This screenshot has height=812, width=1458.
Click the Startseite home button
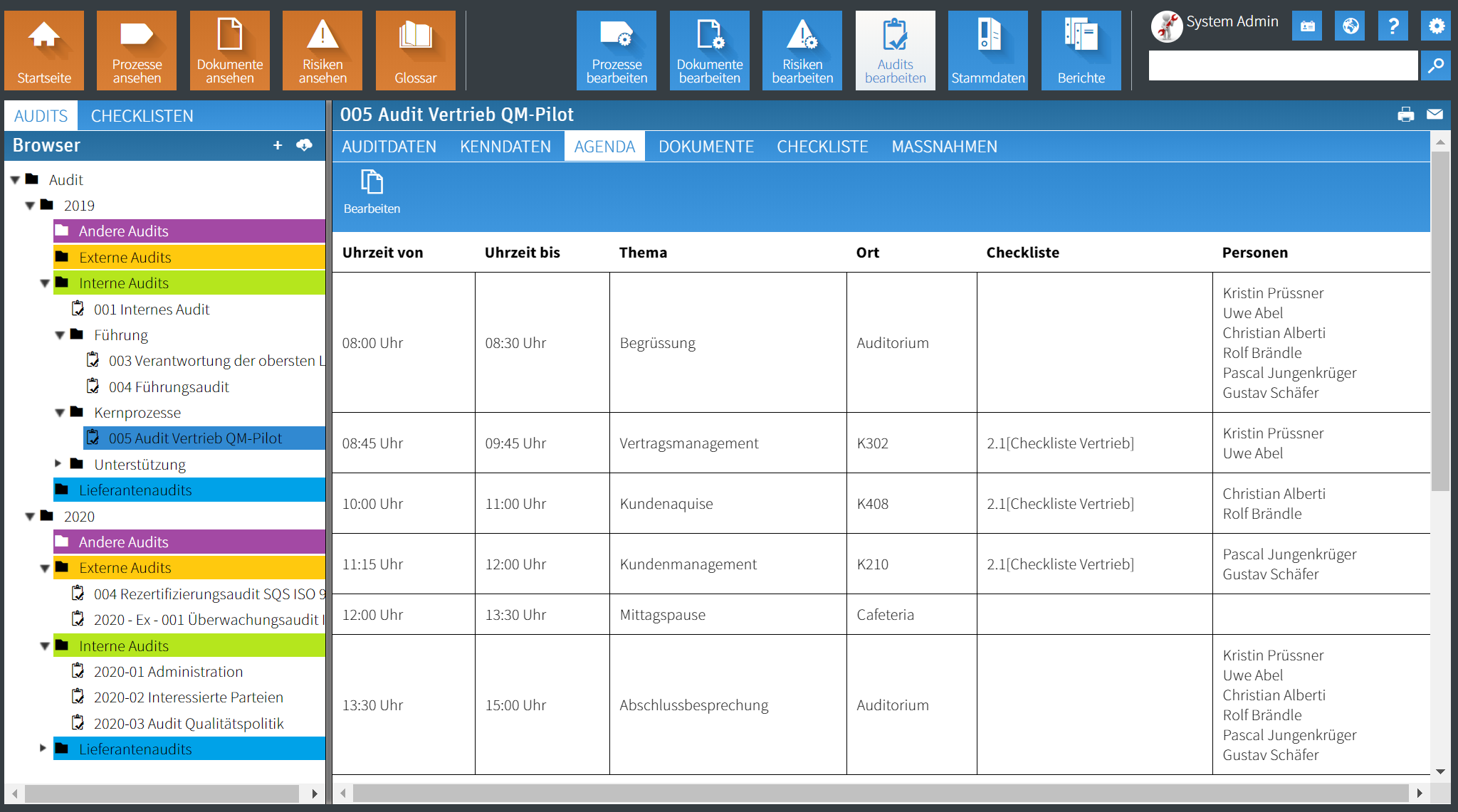pyautogui.click(x=44, y=50)
